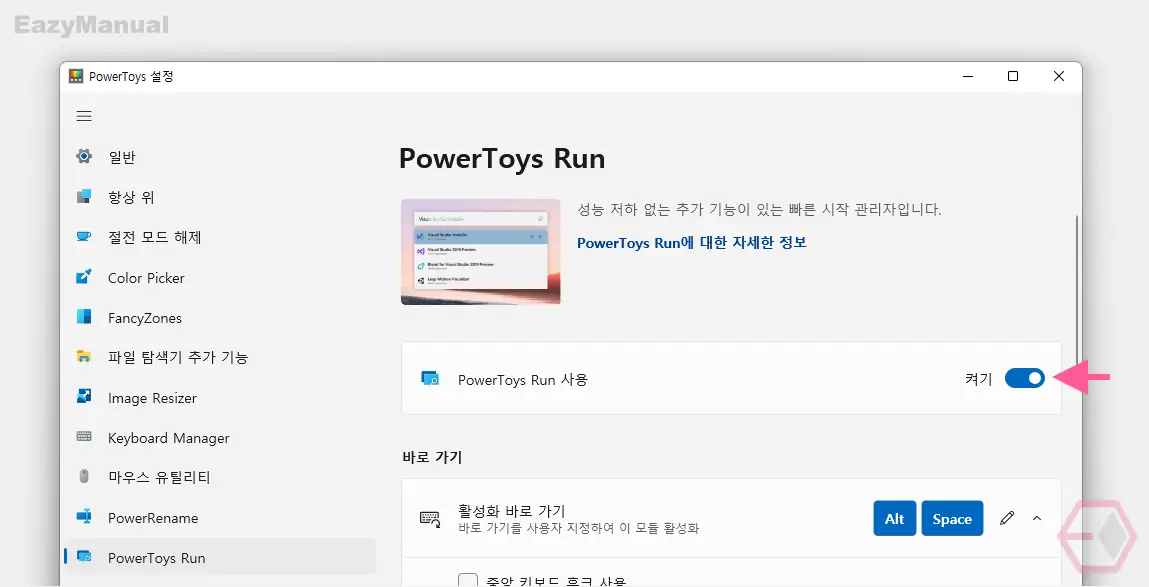The width and height of the screenshot is (1149, 587).
Task: Click the PowerRename icon
Action: 84,517
